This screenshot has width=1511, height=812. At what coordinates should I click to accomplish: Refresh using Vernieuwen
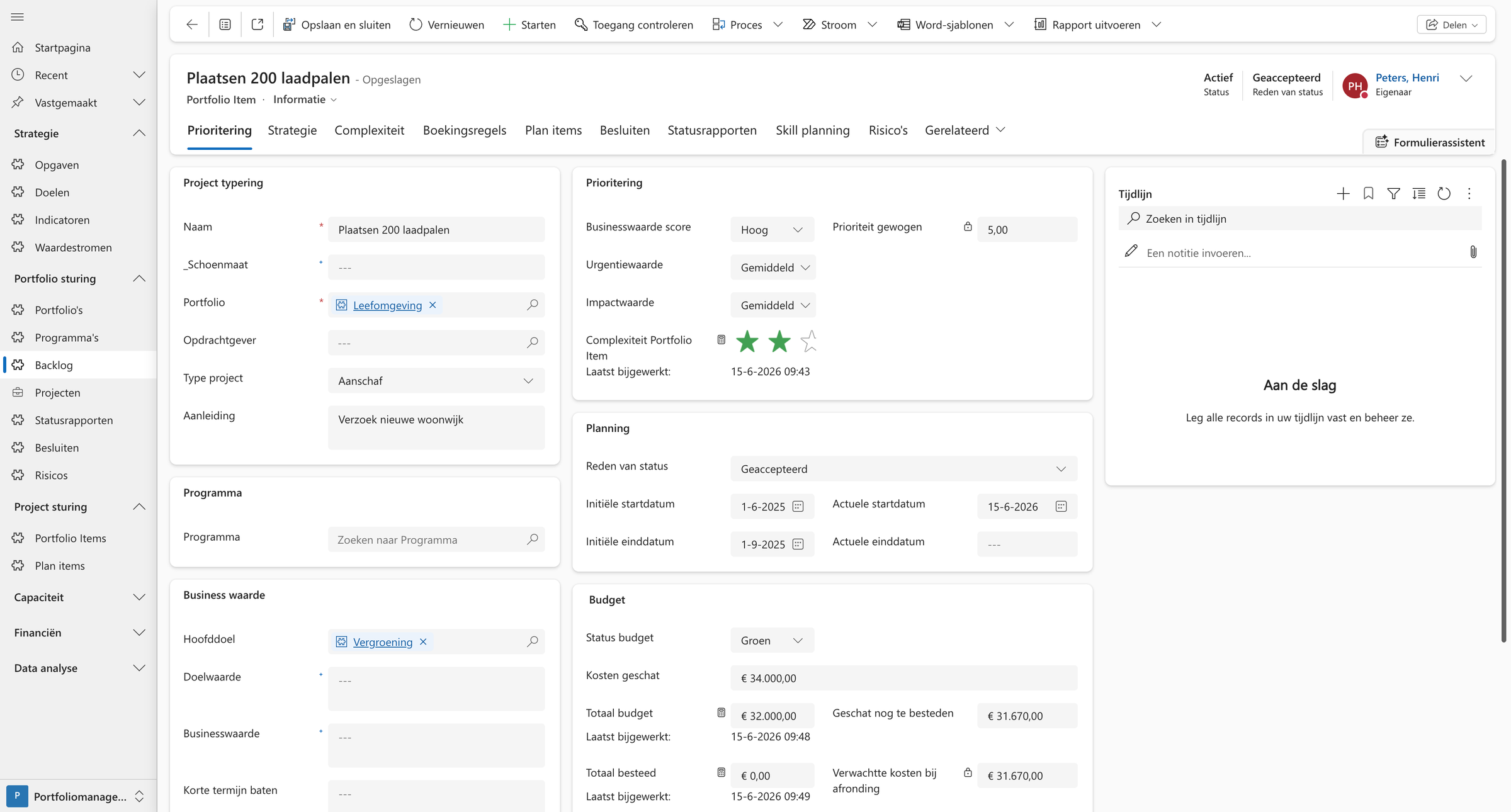click(446, 25)
